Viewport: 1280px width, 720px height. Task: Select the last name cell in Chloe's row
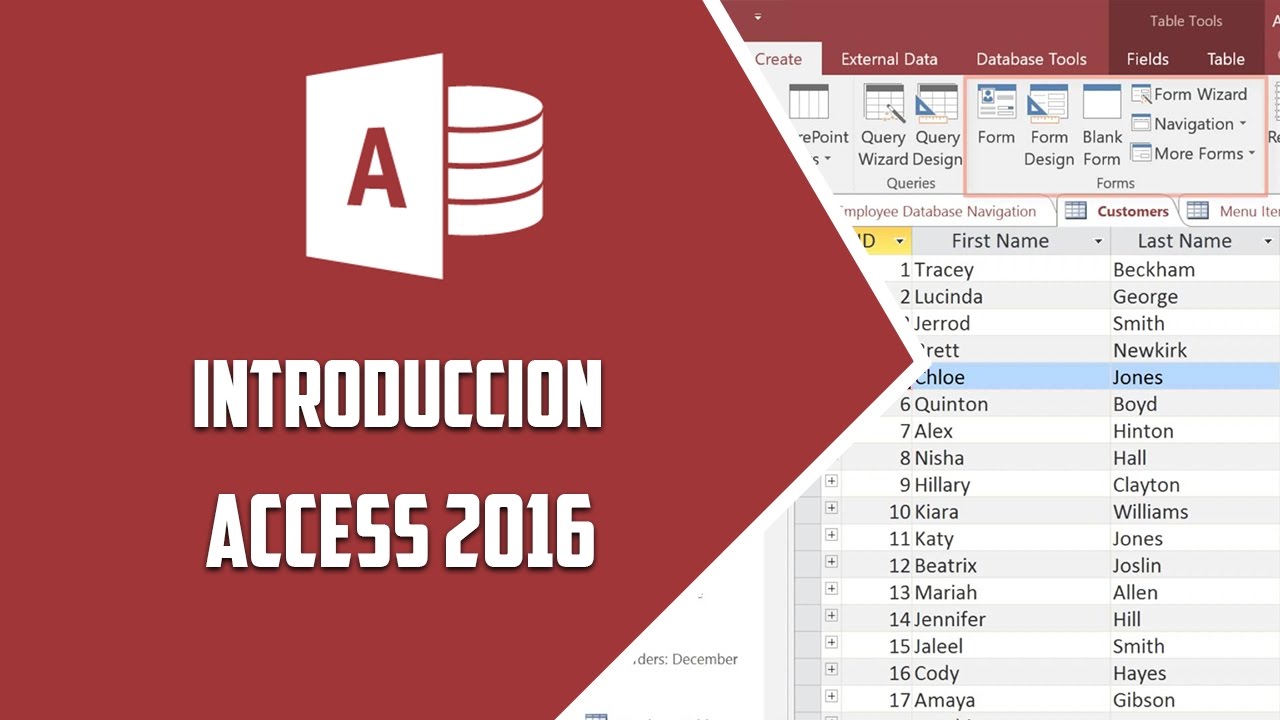pyautogui.click(x=1195, y=378)
